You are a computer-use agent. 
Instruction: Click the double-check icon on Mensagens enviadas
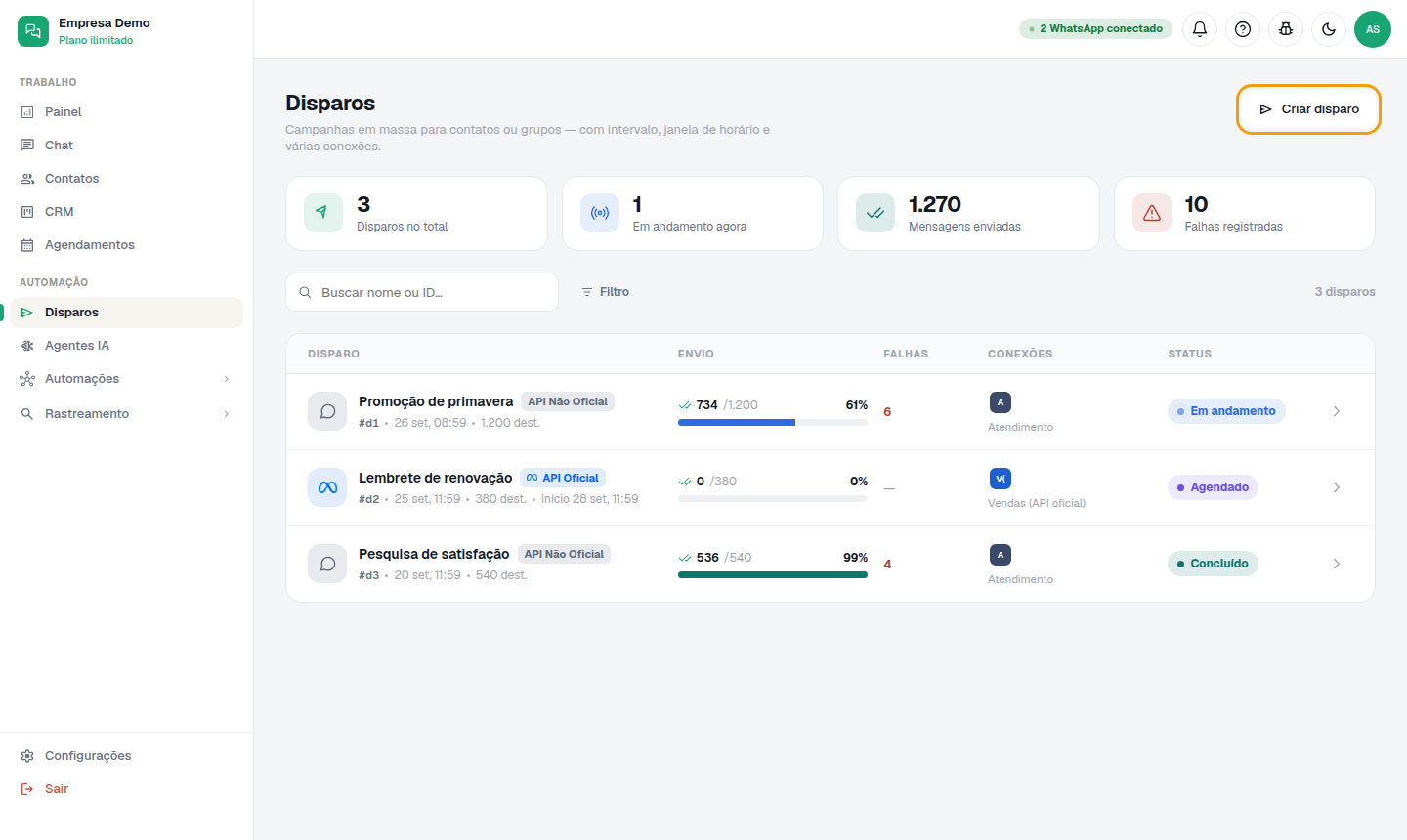click(x=875, y=213)
